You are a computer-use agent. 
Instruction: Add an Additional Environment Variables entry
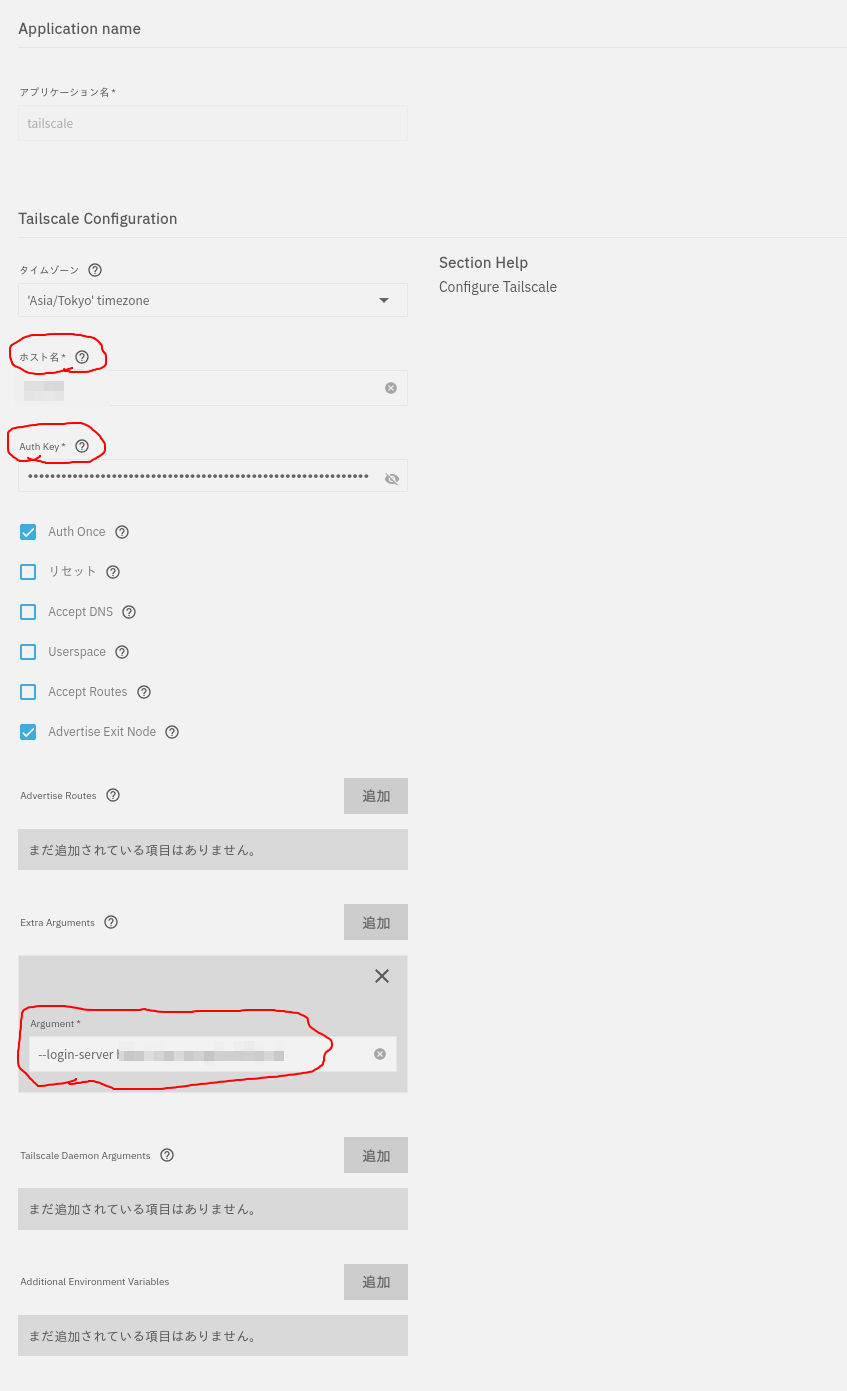(376, 1281)
